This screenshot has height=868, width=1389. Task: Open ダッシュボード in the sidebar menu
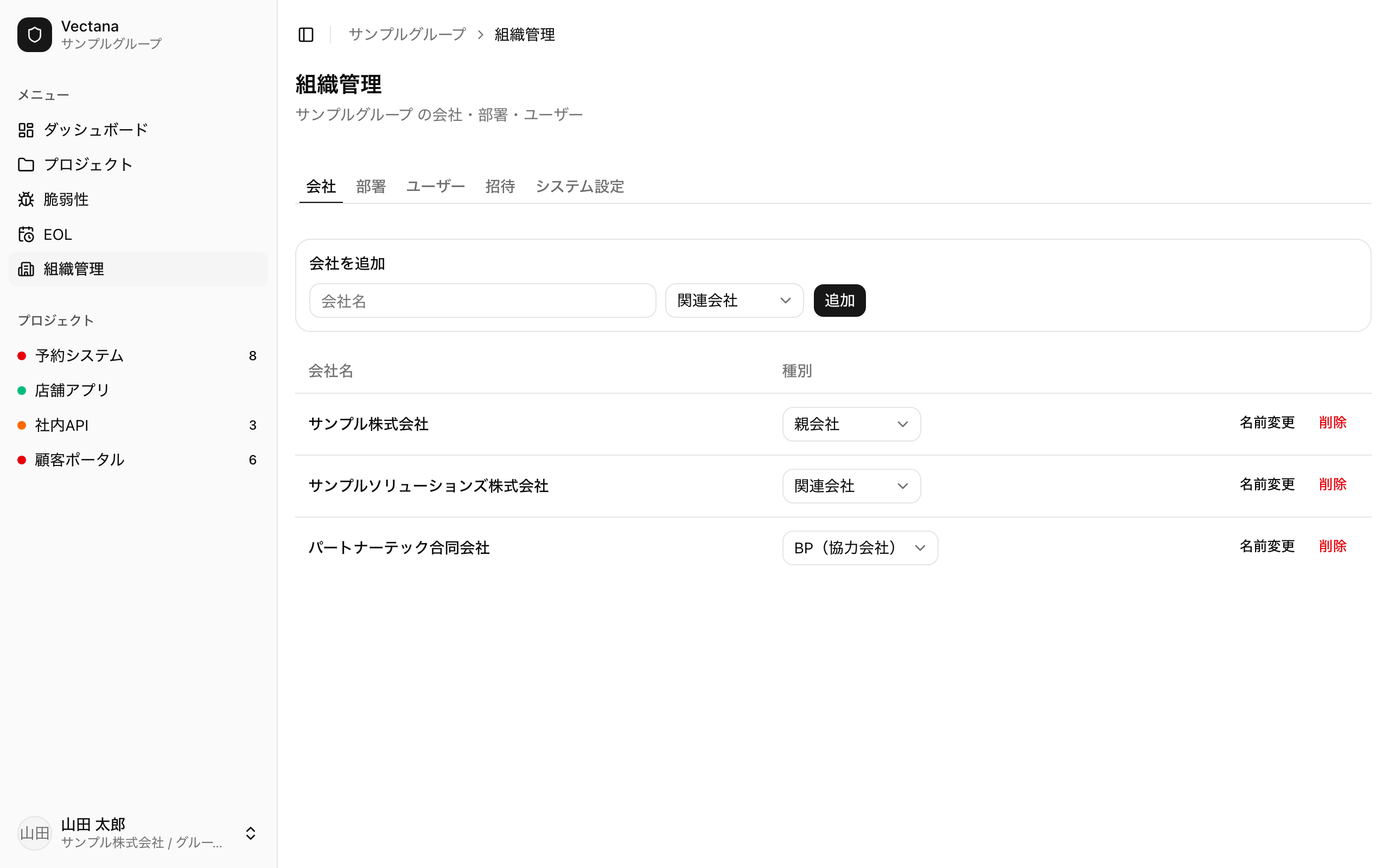click(138, 130)
